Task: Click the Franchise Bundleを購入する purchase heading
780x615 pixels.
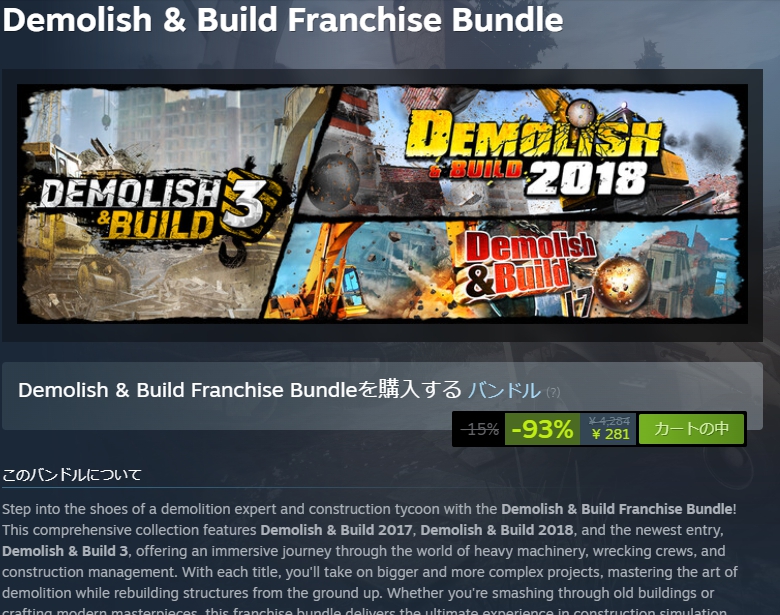Action: [x=240, y=390]
